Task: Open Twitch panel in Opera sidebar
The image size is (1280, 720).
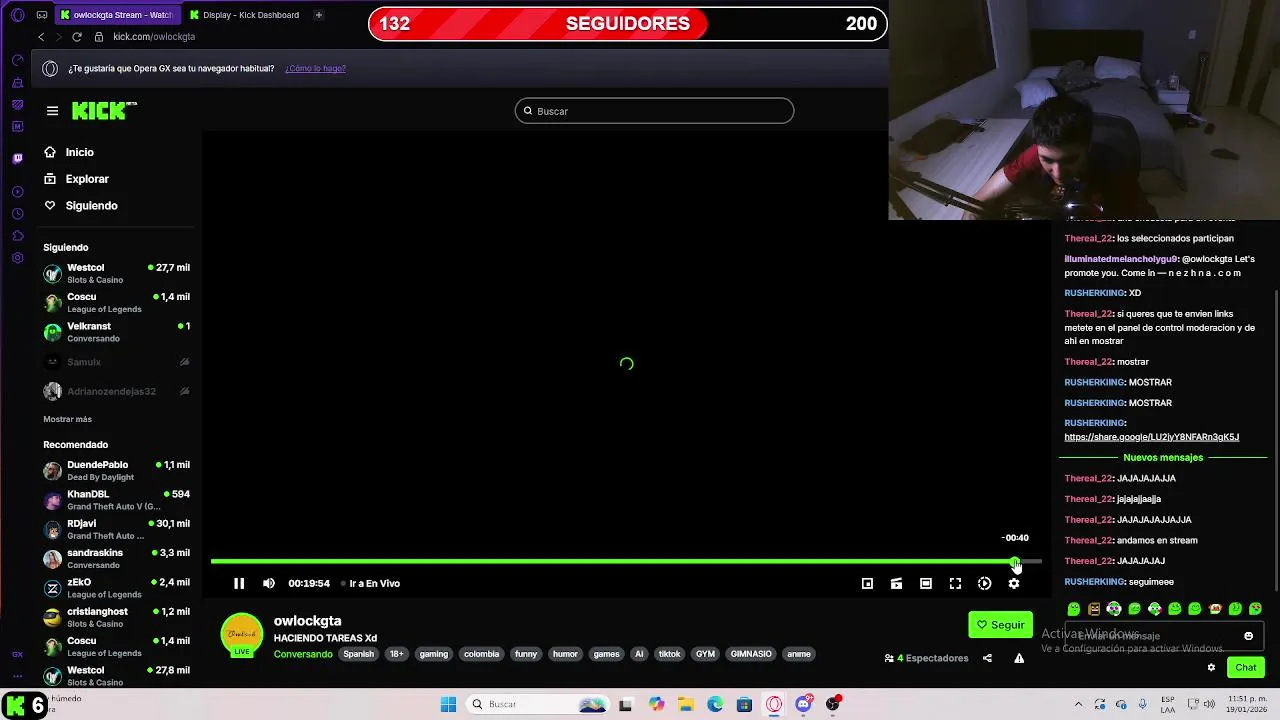Action: (17, 158)
